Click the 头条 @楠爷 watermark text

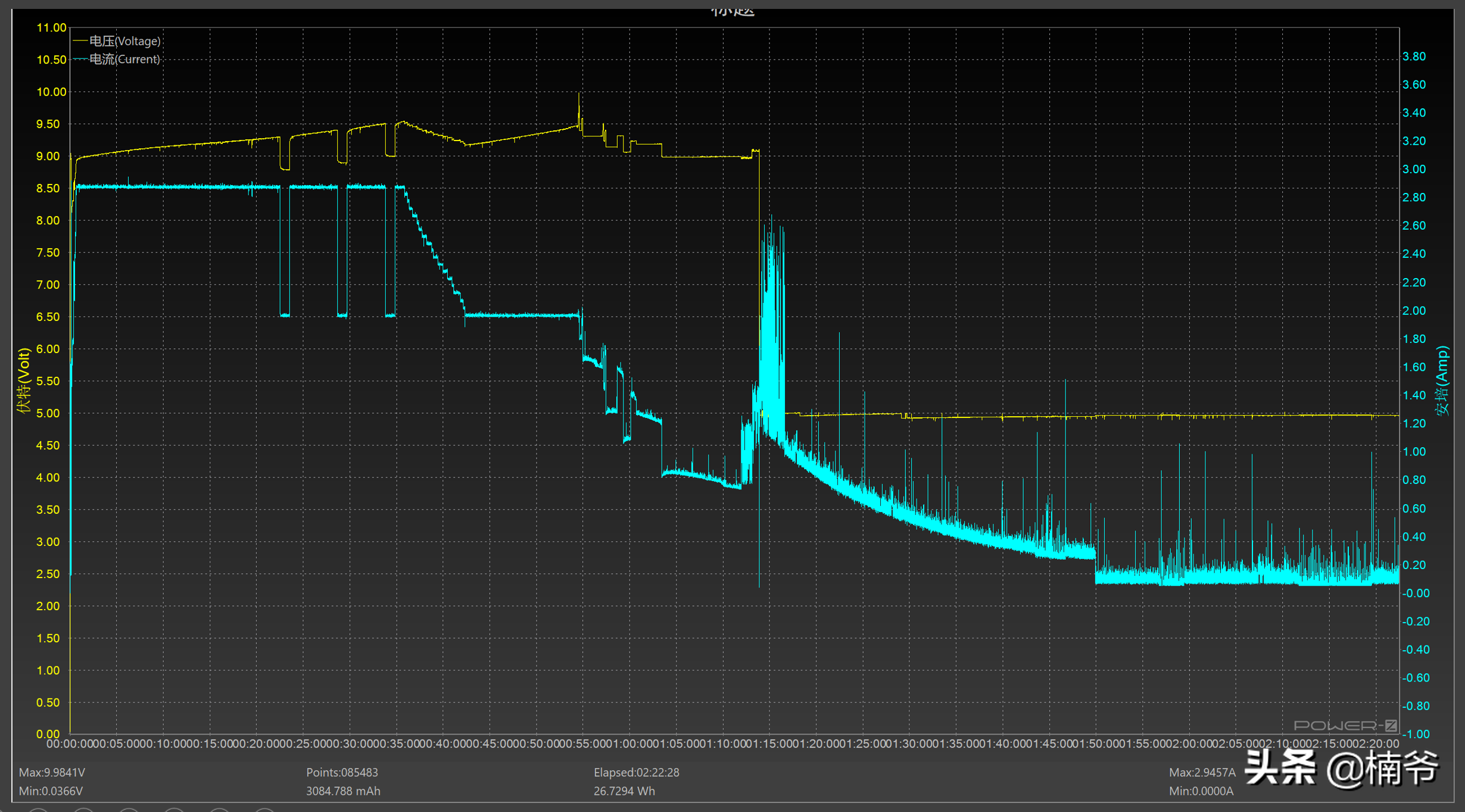1341,769
